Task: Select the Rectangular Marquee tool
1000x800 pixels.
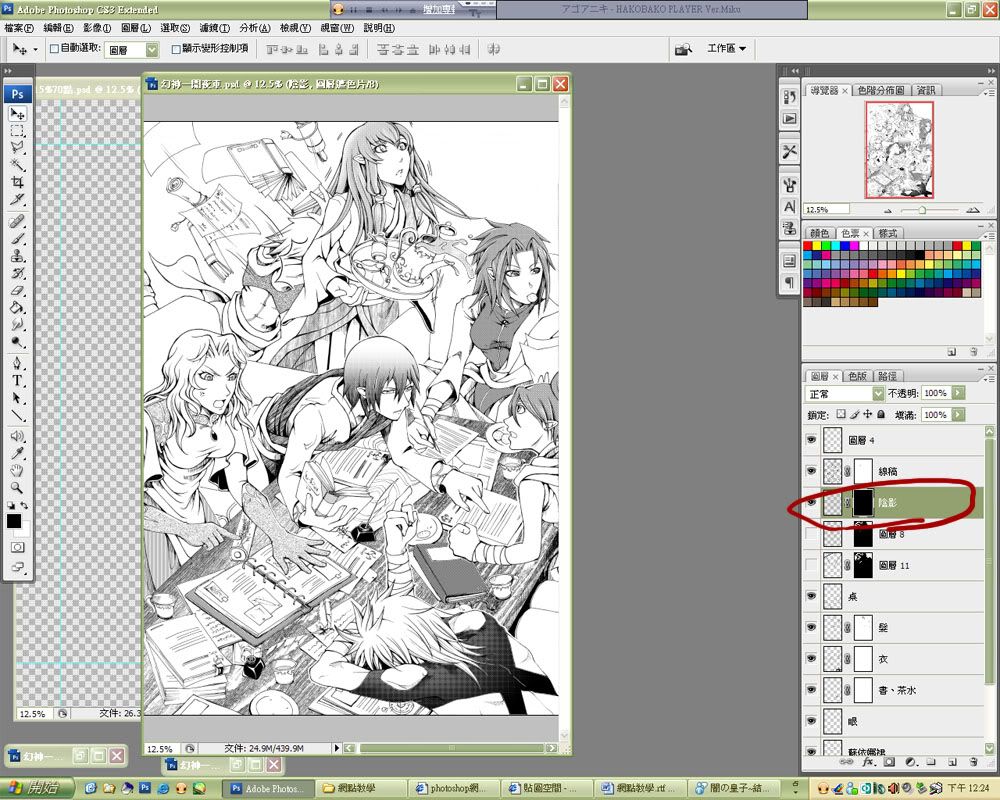Action: (17, 131)
